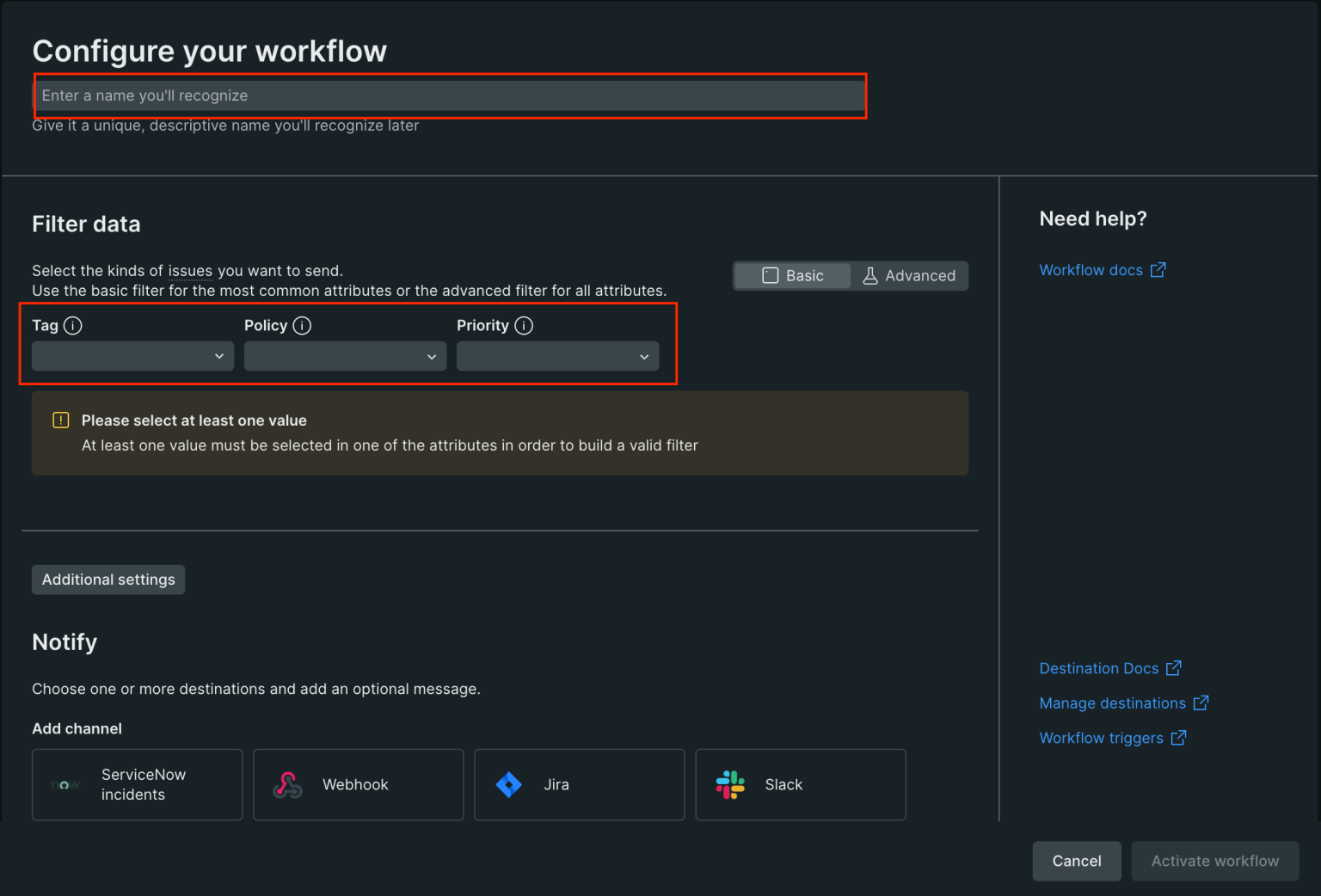Open Destination Docs link
The height and width of the screenshot is (896, 1321).
coord(1110,668)
